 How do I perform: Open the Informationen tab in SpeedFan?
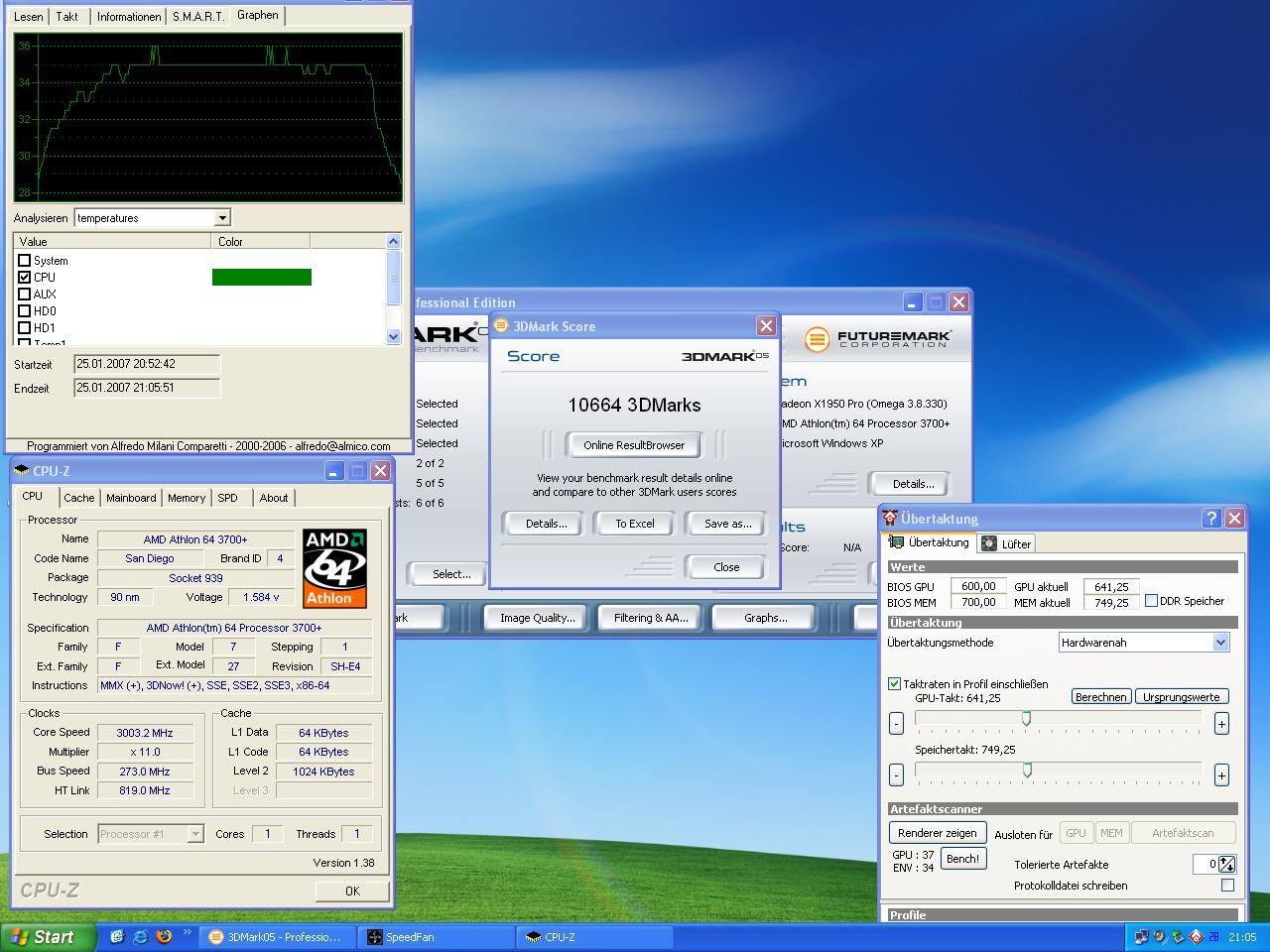(129, 17)
